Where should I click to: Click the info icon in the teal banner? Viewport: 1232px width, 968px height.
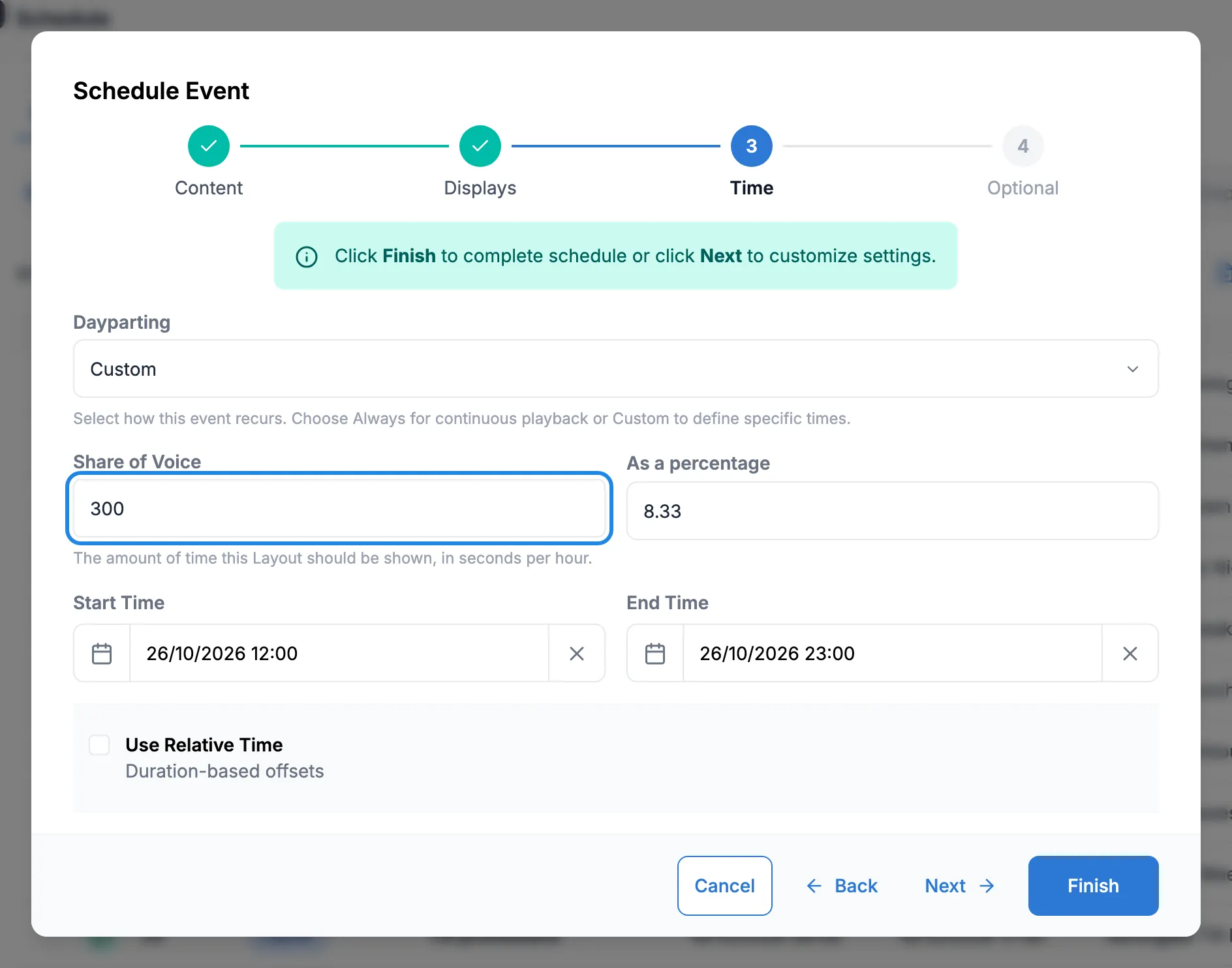307,256
